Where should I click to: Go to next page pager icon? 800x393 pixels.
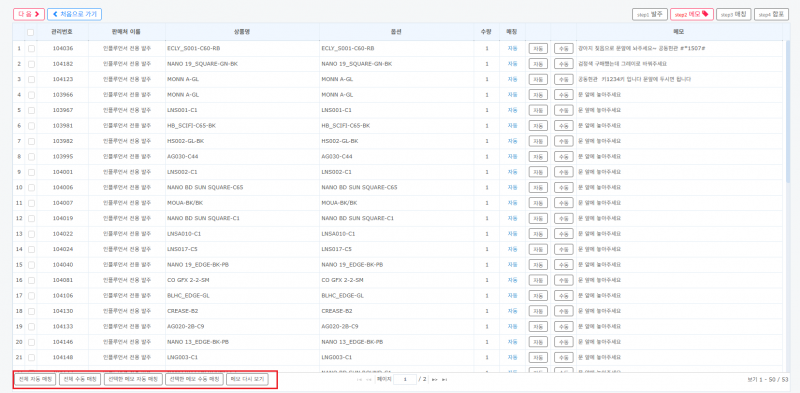tap(435, 380)
